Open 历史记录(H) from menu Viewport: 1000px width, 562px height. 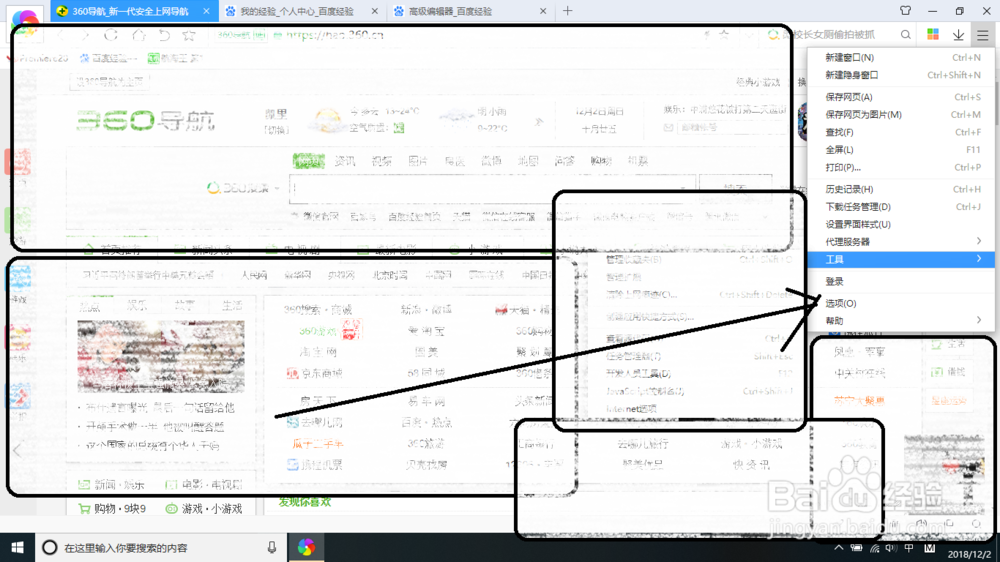901,189
